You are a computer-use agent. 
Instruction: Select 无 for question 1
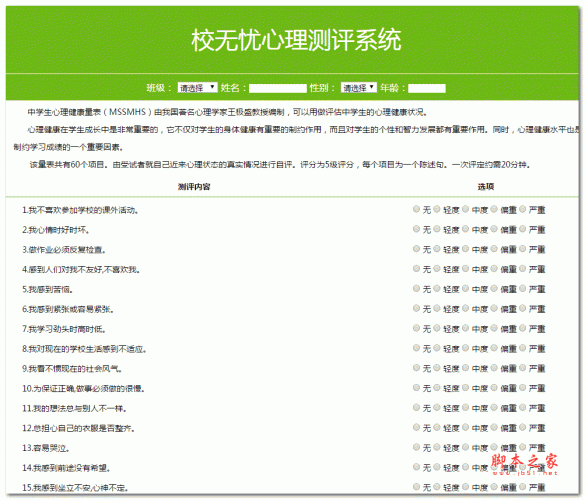coord(416,209)
